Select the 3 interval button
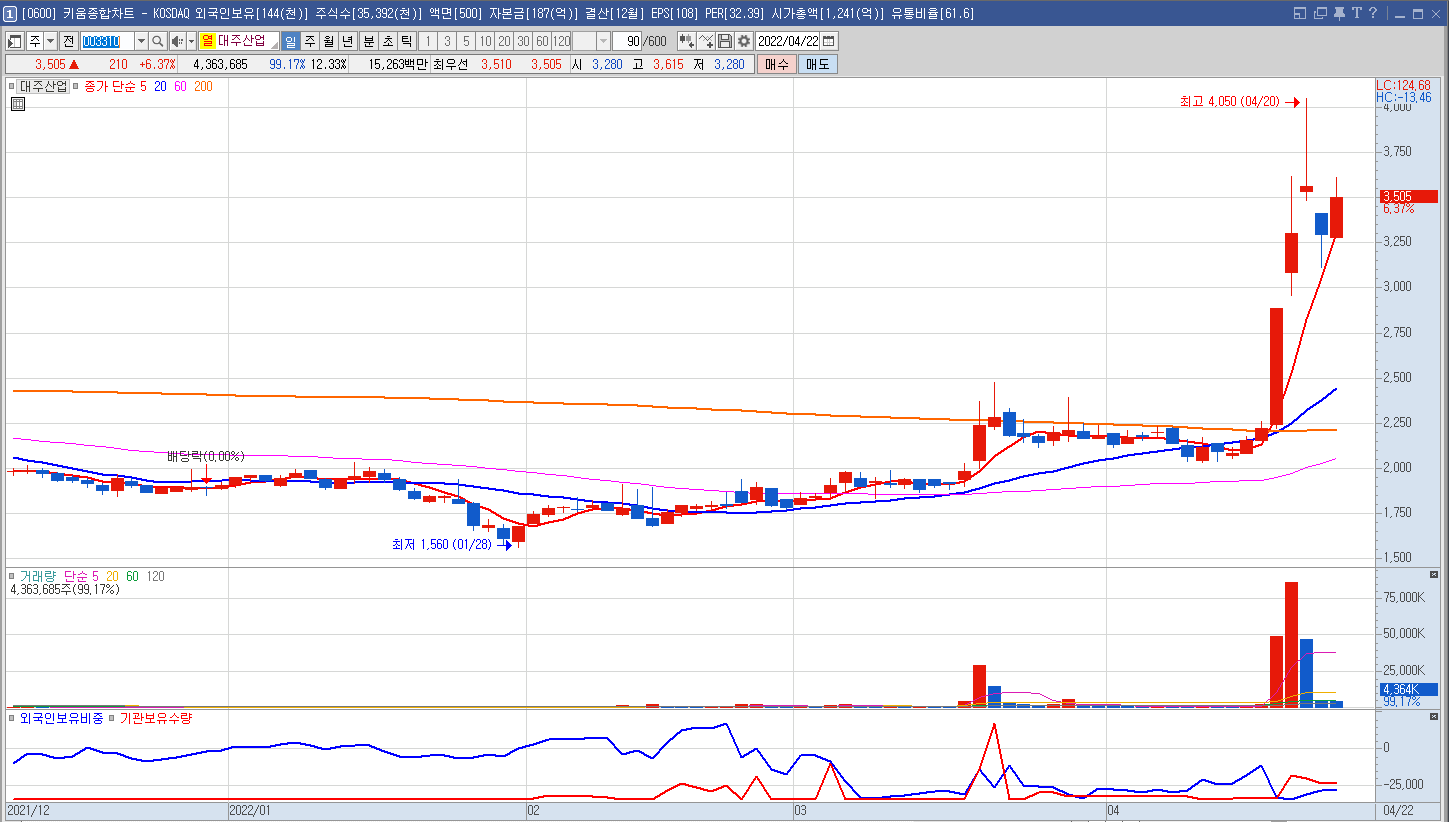 (x=447, y=41)
